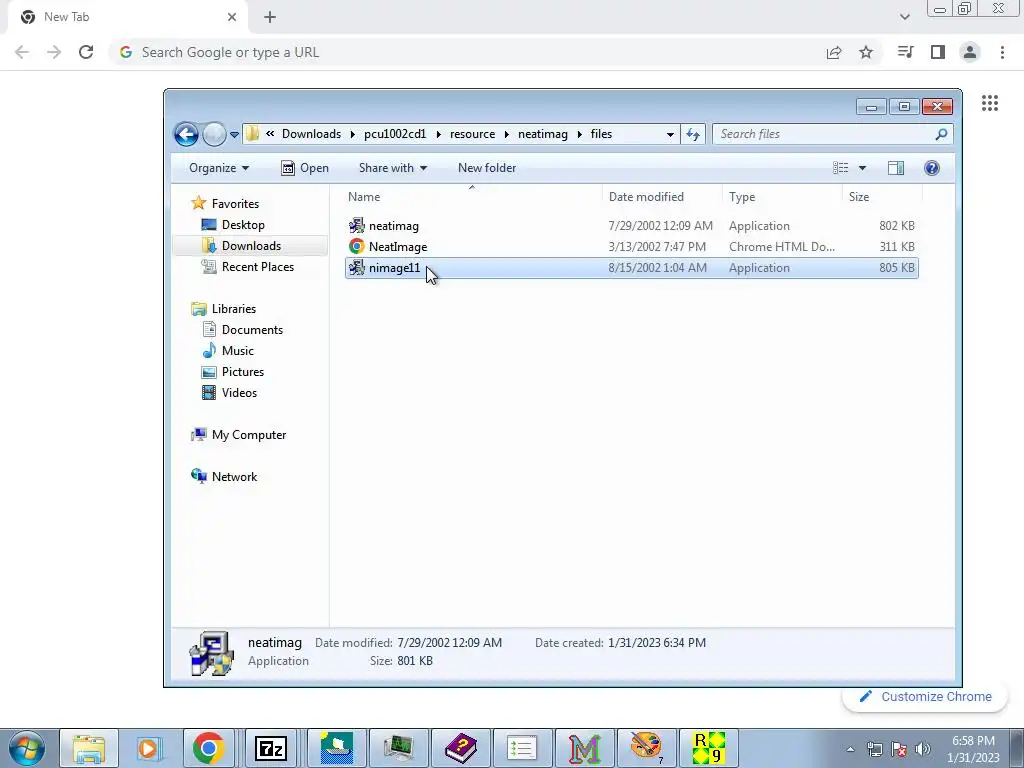
Task: Open Recent Places in sidebar
Action: pos(248,266)
